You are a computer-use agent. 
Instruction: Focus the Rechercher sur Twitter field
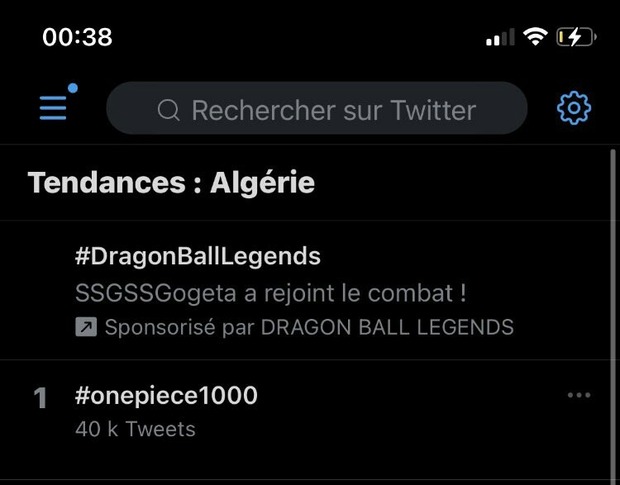[x=332, y=110]
